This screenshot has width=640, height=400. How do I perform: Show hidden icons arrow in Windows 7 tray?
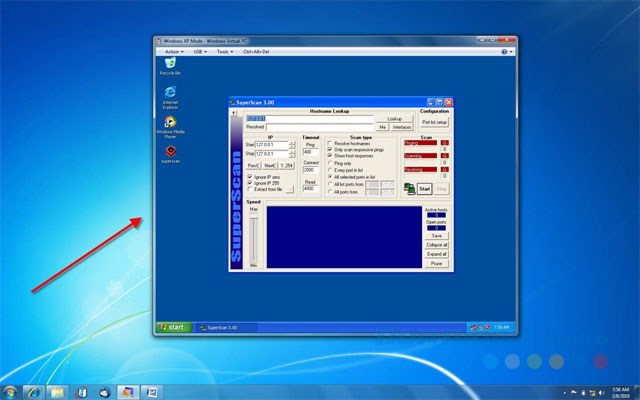coord(564,393)
